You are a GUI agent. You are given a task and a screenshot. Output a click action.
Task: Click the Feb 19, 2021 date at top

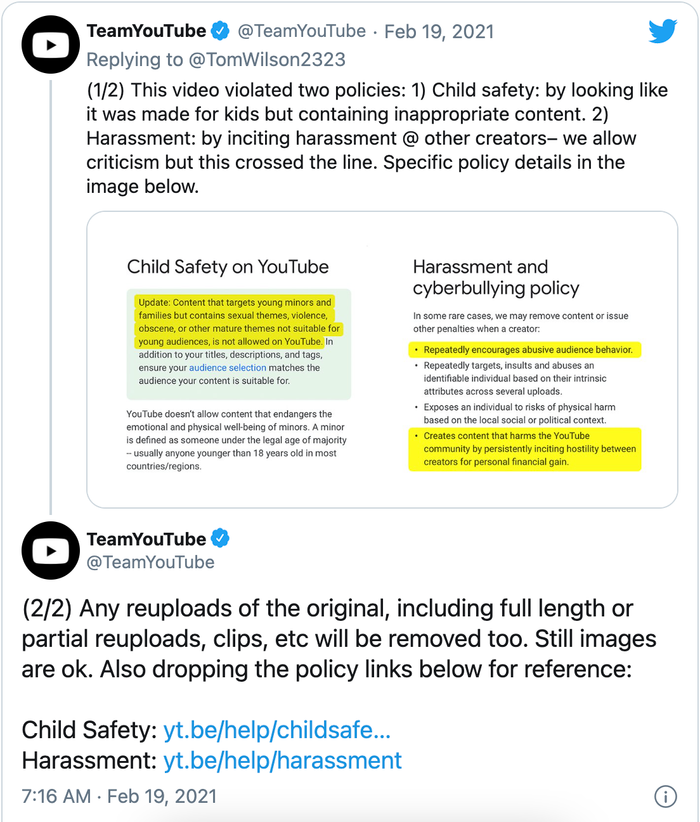439,31
